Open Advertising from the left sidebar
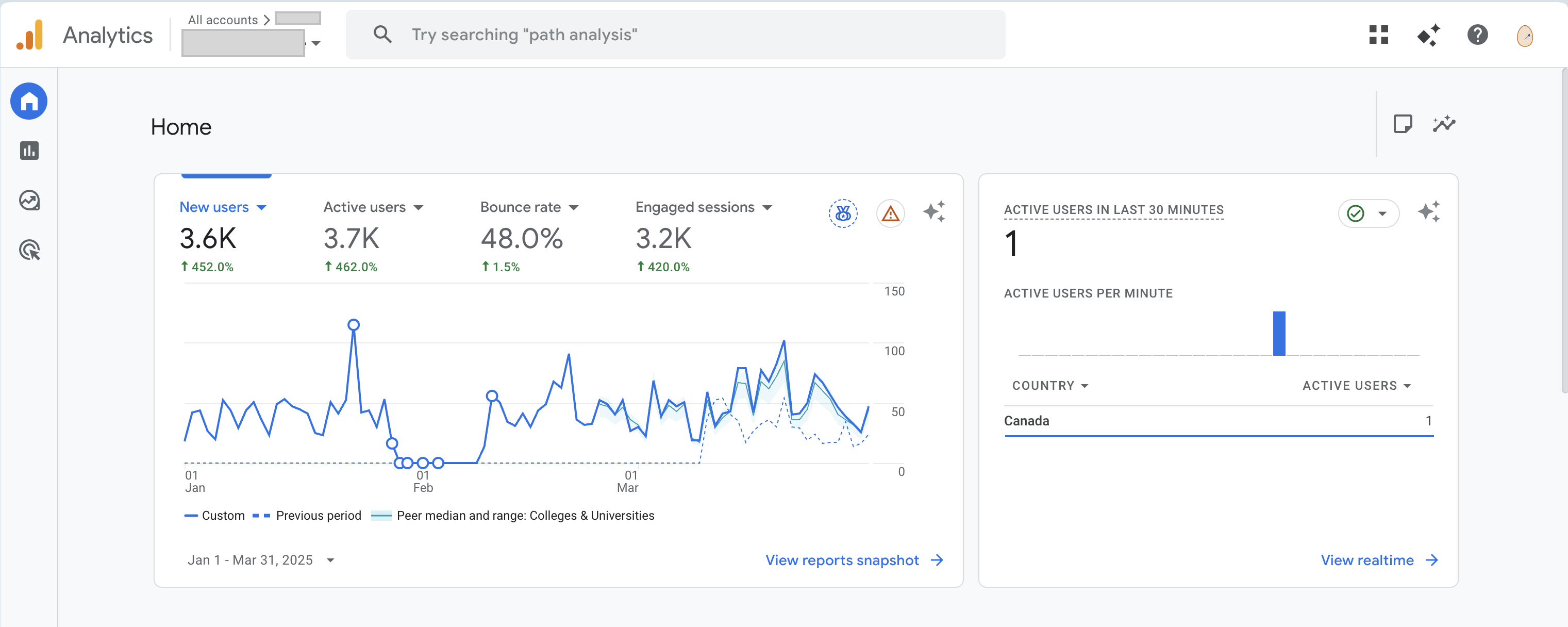Screen dimensions: 1568x627 pyautogui.click(x=28, y=250)
